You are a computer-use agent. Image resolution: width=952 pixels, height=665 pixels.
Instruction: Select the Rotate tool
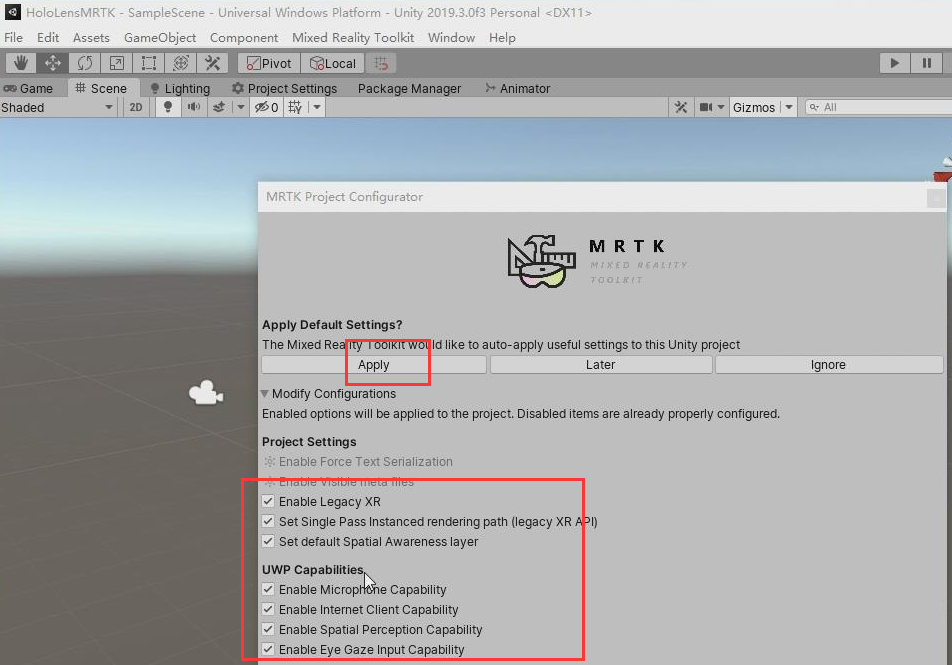tap(85, 63)
